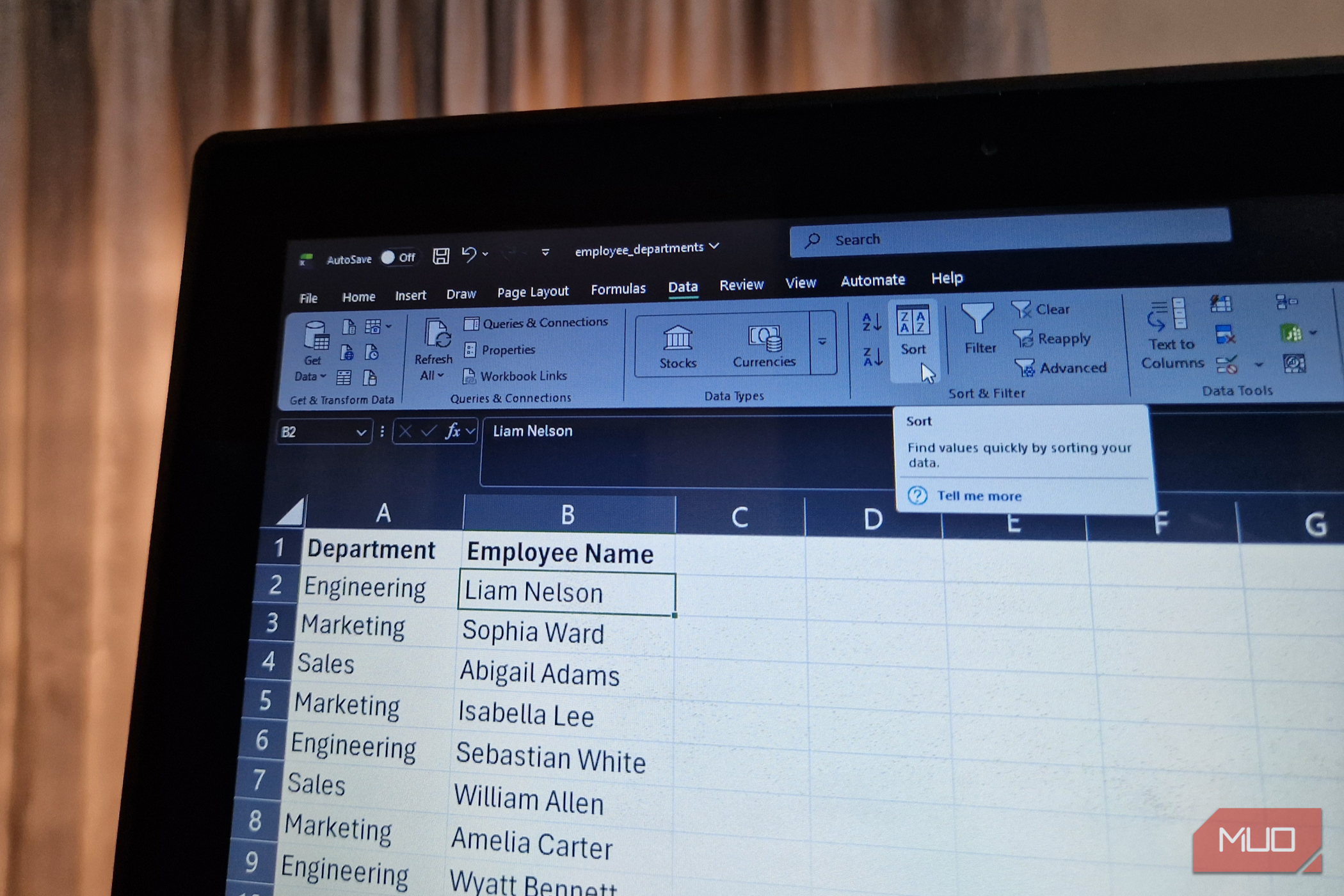Viewport: 1344px width, 896px height.
Task: Open Customize Quick Access Toolbar menu
Action: (x=545, y=252)
